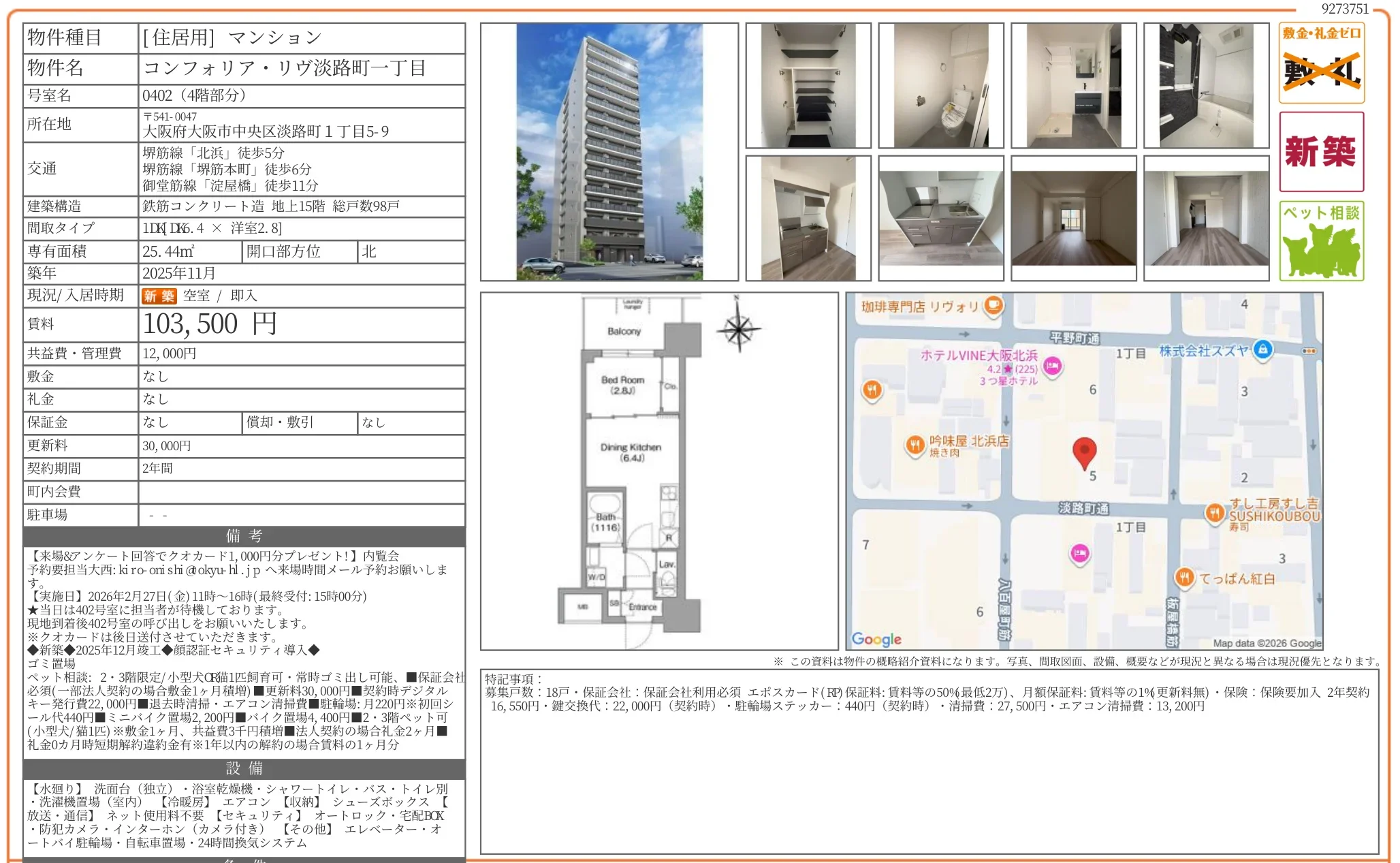Click the green ペット相談 badge
1400x863 pixels.
[1321, 240]
